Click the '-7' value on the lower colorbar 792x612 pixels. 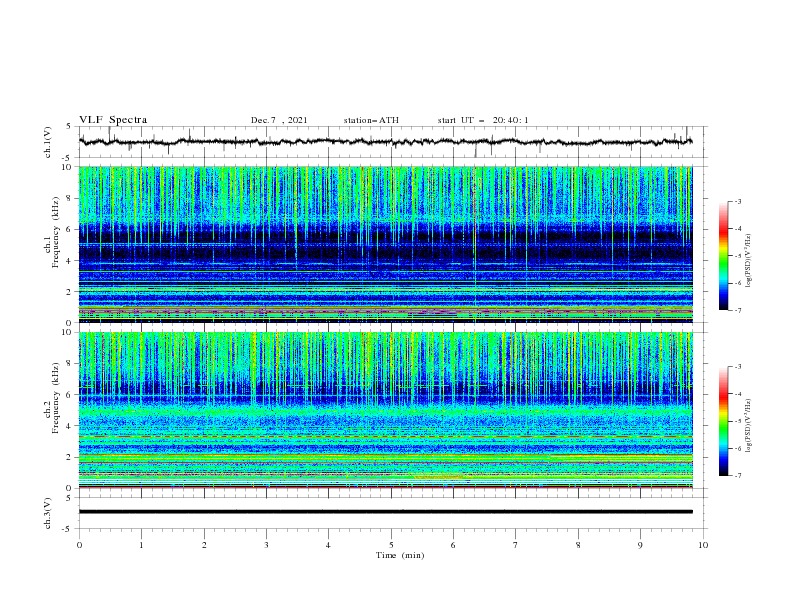point(738,476)
